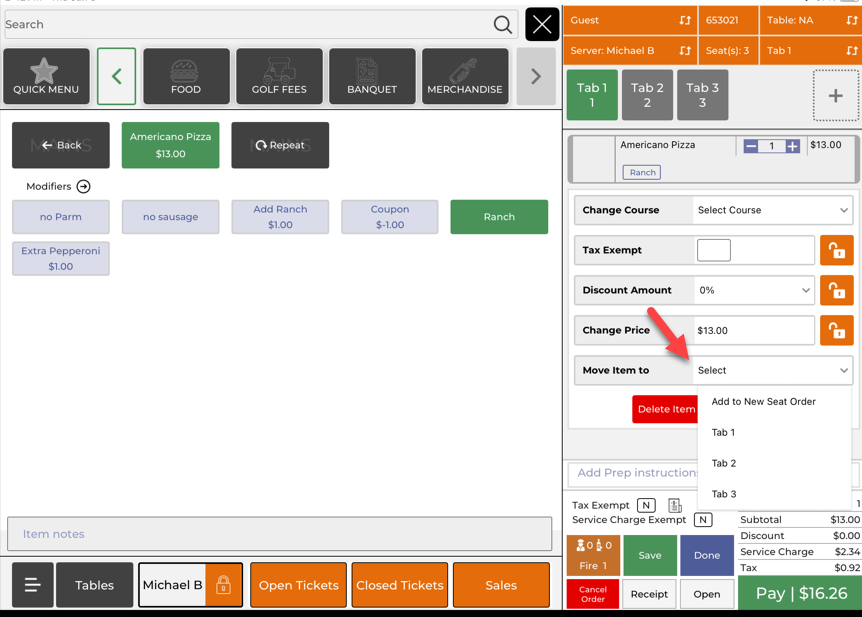The width and height of the screenshot is (862, 617).
Task: Open the Discount Amount dropdown
Action: click(754, 291)
